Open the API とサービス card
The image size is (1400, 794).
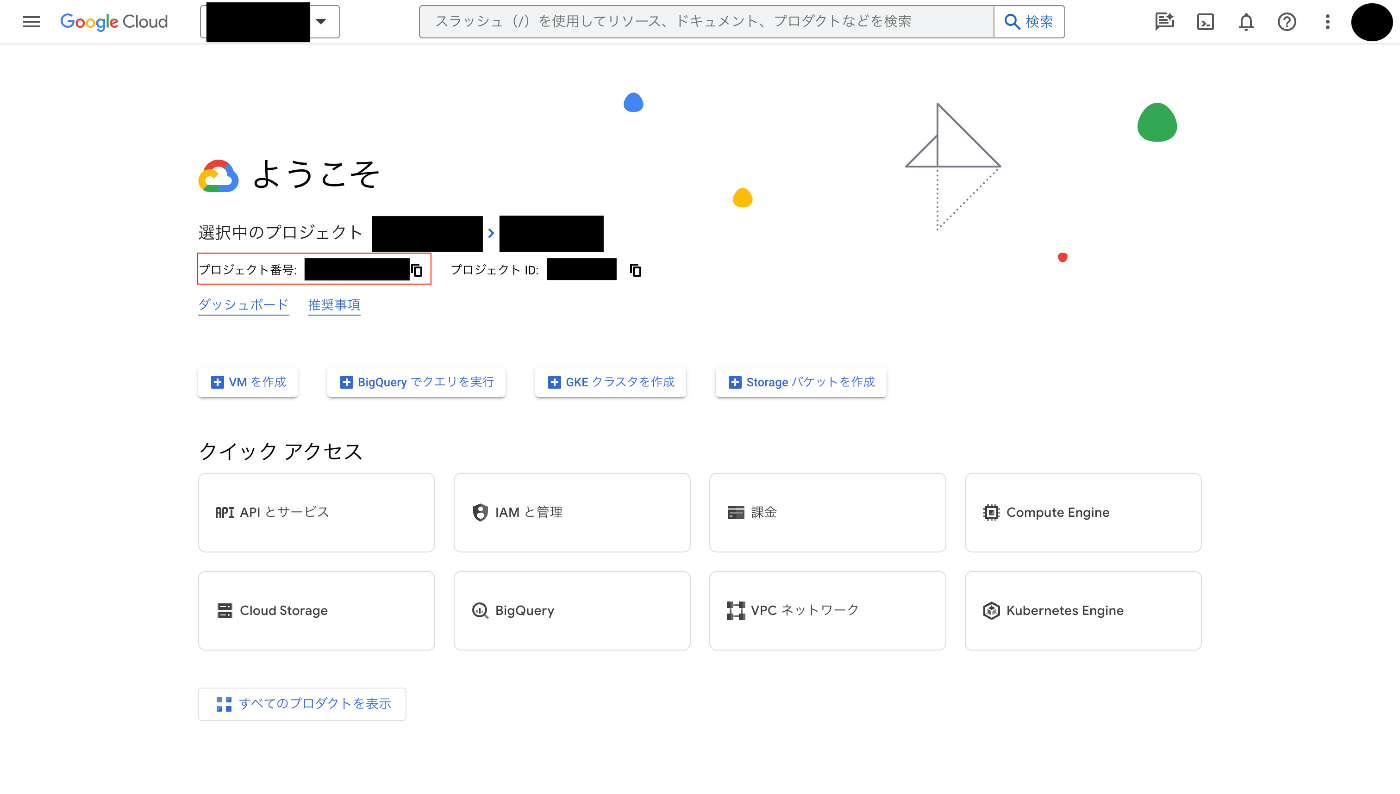(x=316, y=512)
